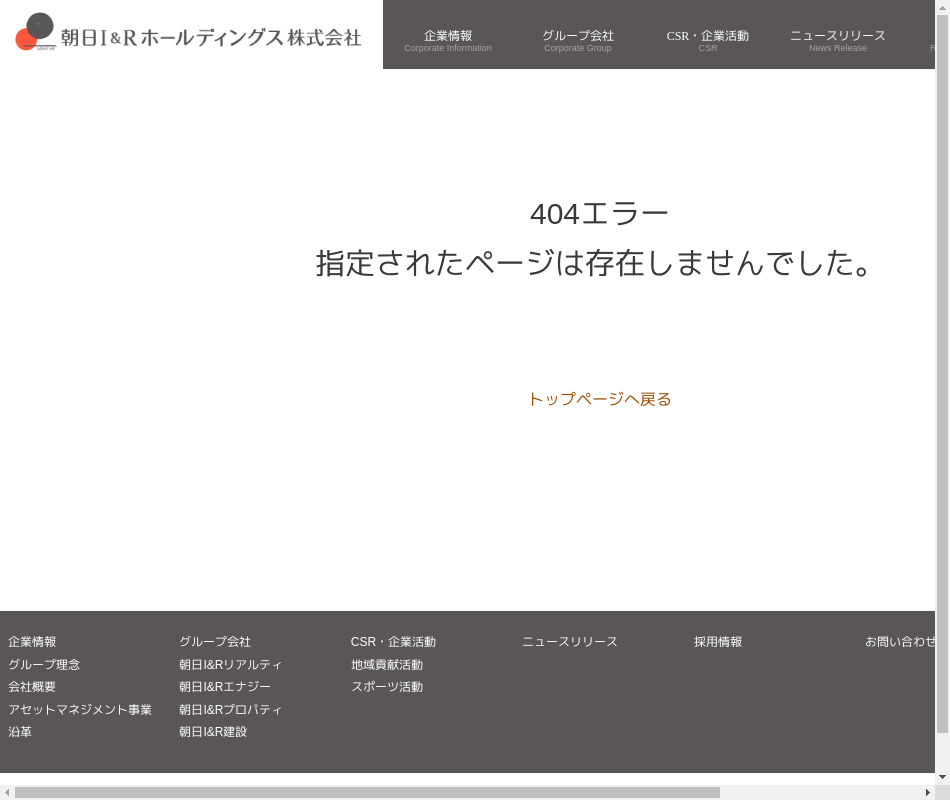This screenshot has height=800, width=950.
Task: Click the horizontal scrollbar right arrow
Action: pyautogui.click(x=928, y=793)
